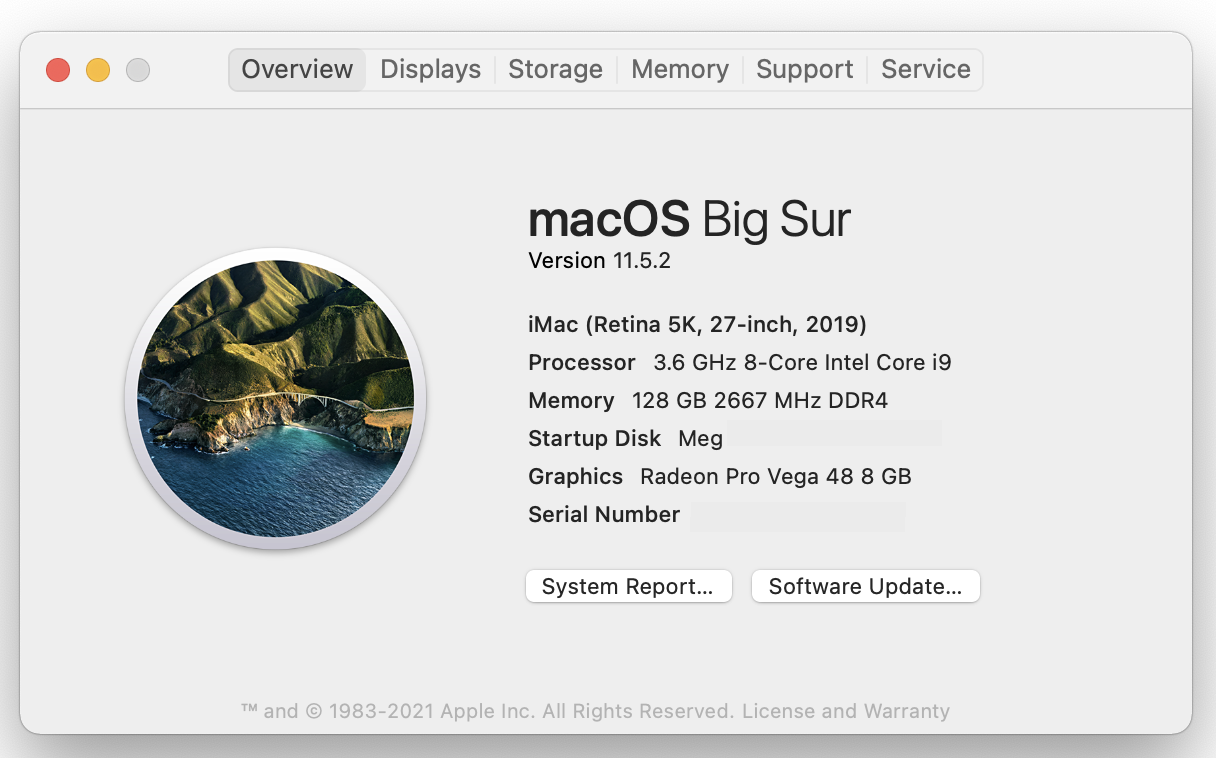
Task: Click the macOS Big Sur heading
Action: [x=689, y=219]
